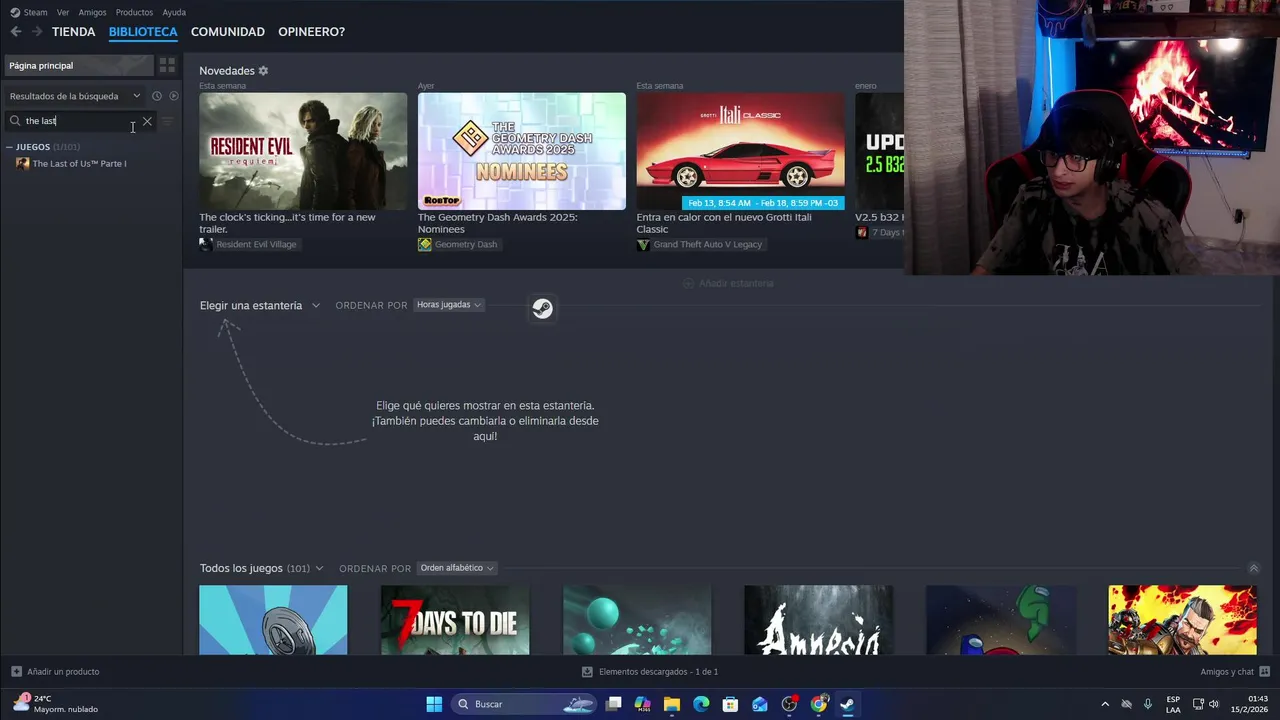
Task: Click the Resident Evil Village game link
Action: click(256, 244)
